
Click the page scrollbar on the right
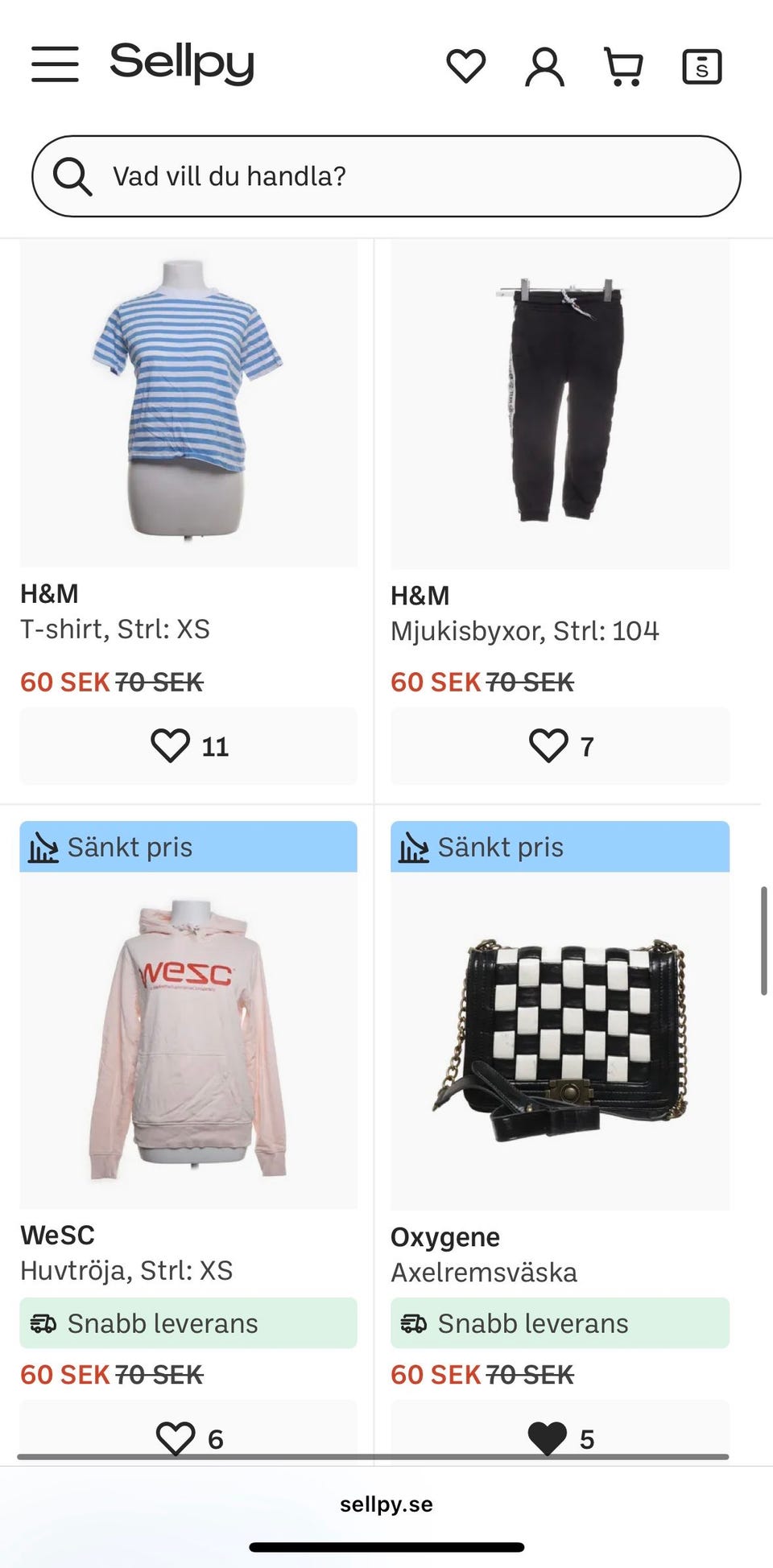pyautogui.click(x=764, y=941)
